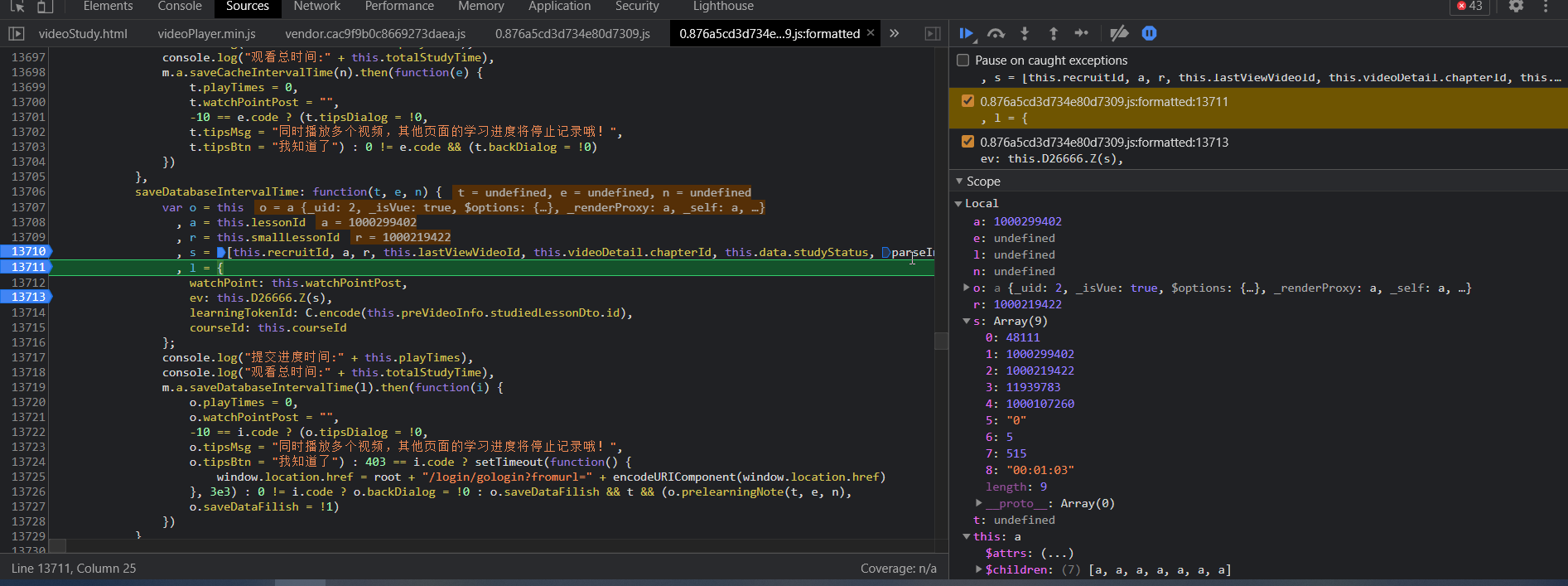Enable Pause on caught exceptions
The width and height of the screenshot is (1568, 586).
[963, 61]
